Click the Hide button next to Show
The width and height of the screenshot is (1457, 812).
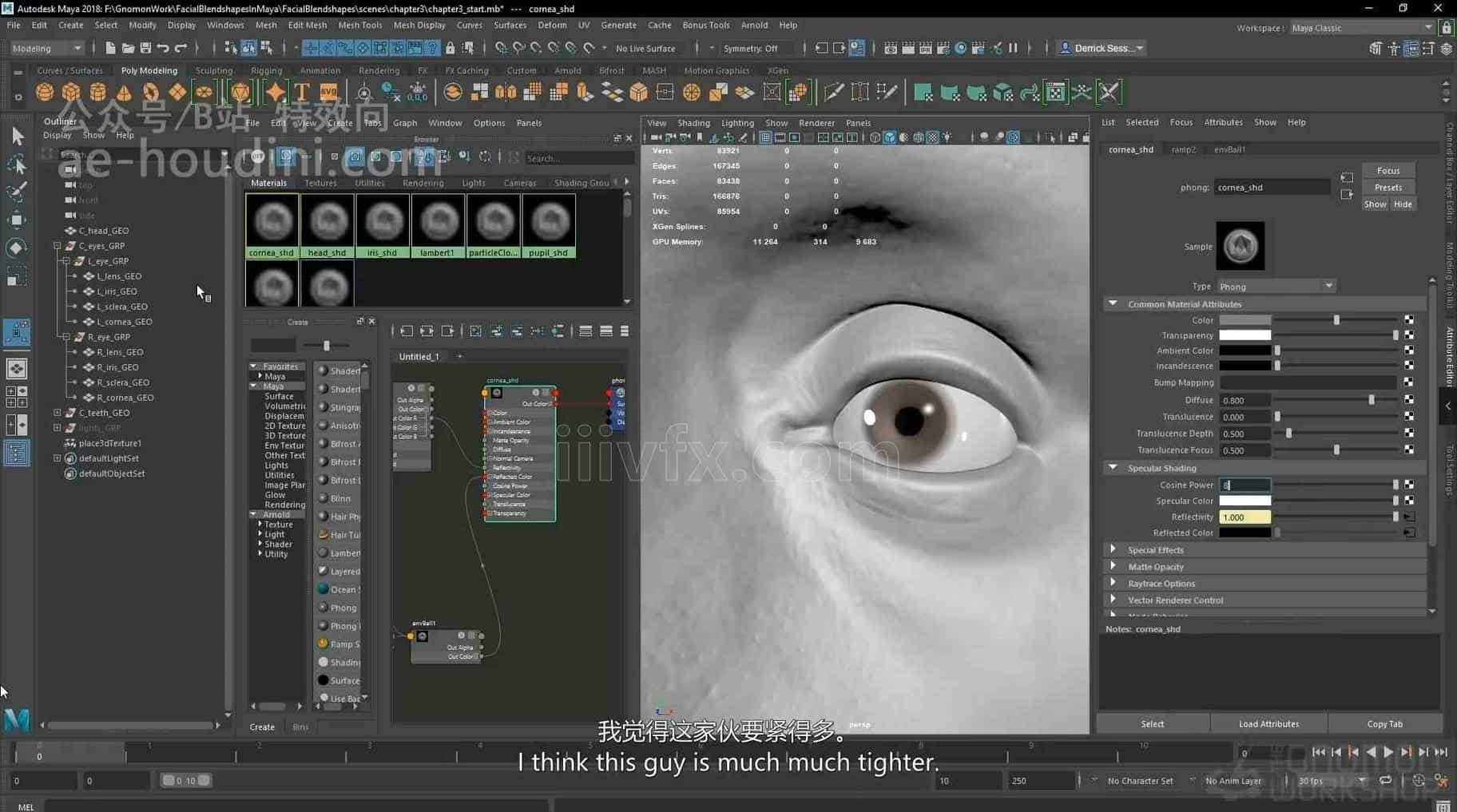click(1403, 204)
